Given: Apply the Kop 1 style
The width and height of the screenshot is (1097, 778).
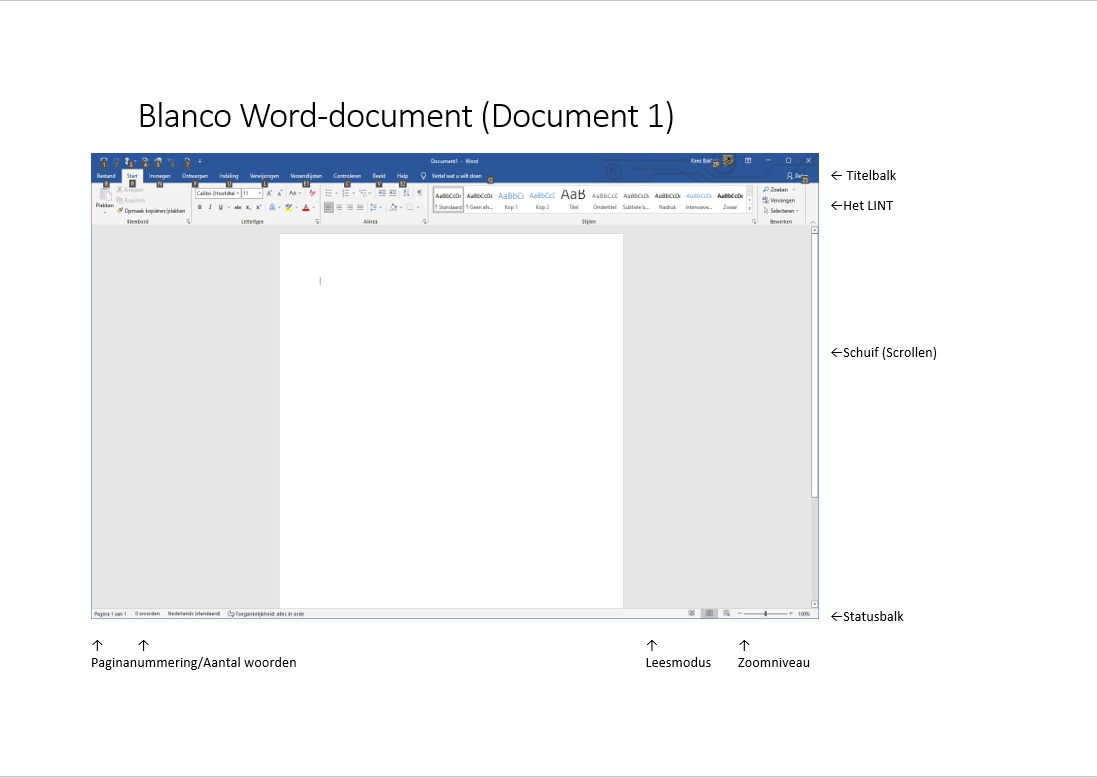Looking at the screenshot, I should point(511,200).
